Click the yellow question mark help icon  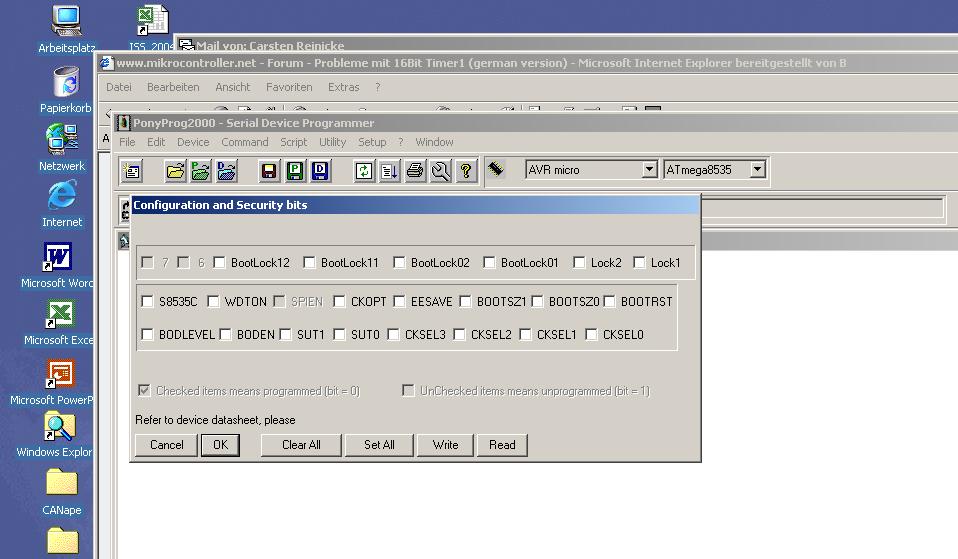pyautogui.click(x=466, y=170)
